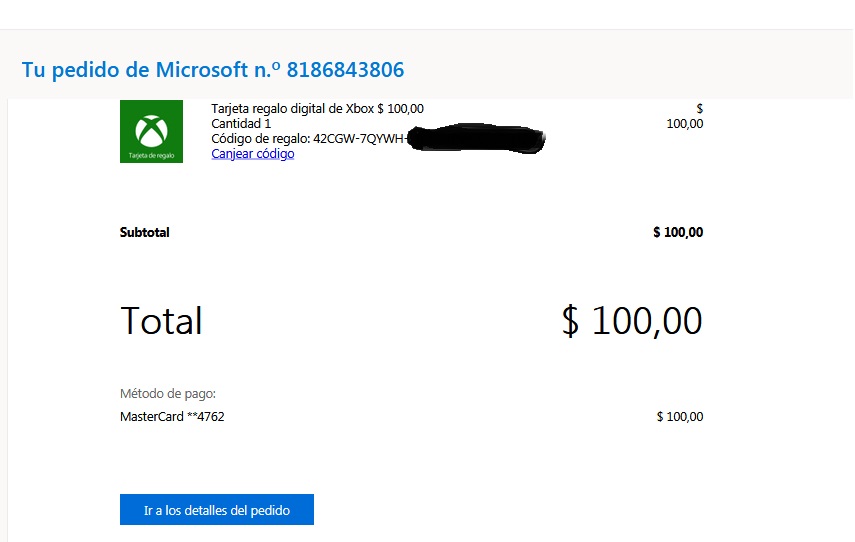Select the MasterCard **4762 payment line
This screenshot has height=542, width=855.
[x=172, y=417]
